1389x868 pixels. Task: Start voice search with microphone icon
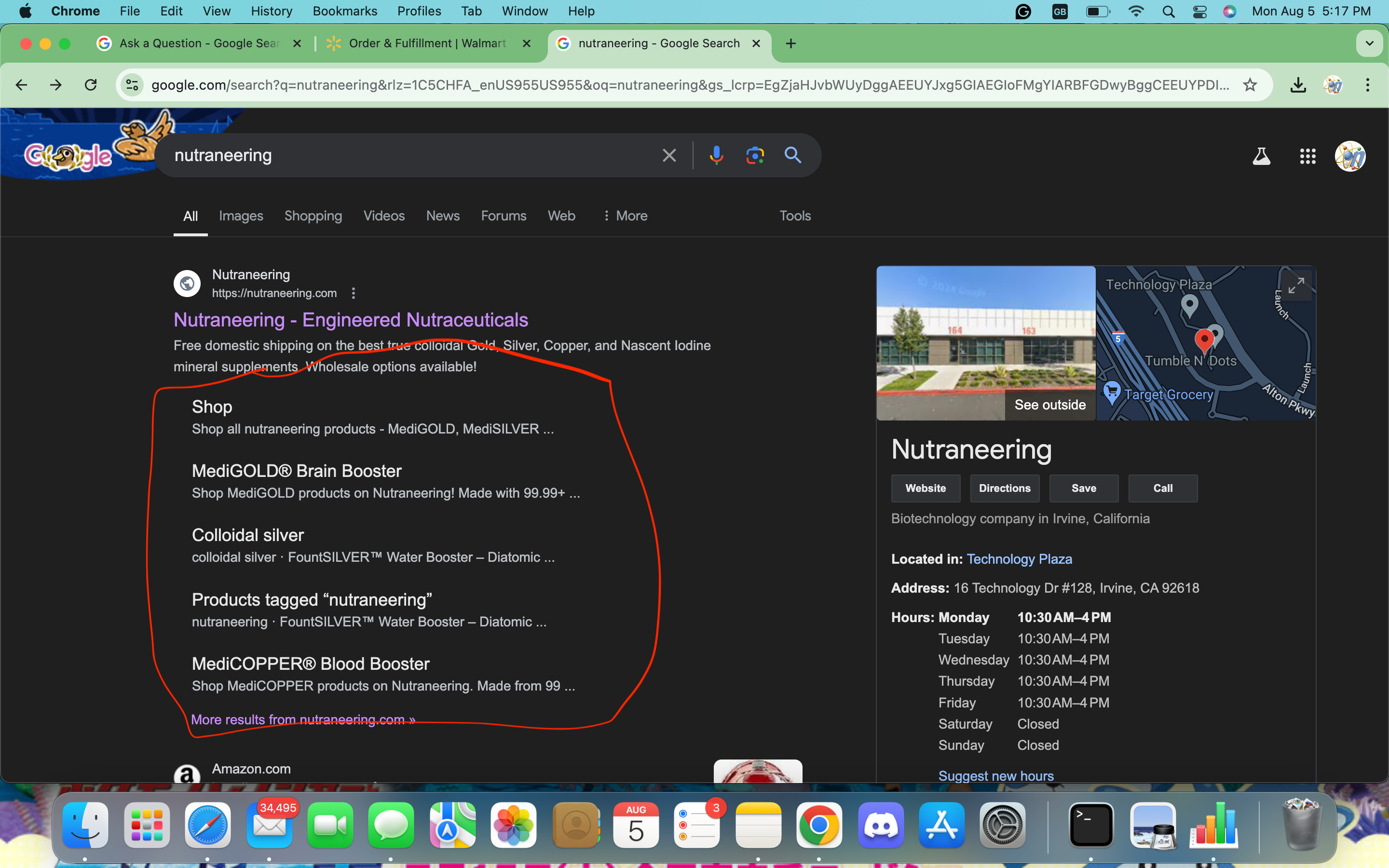(x=716, y=156)
